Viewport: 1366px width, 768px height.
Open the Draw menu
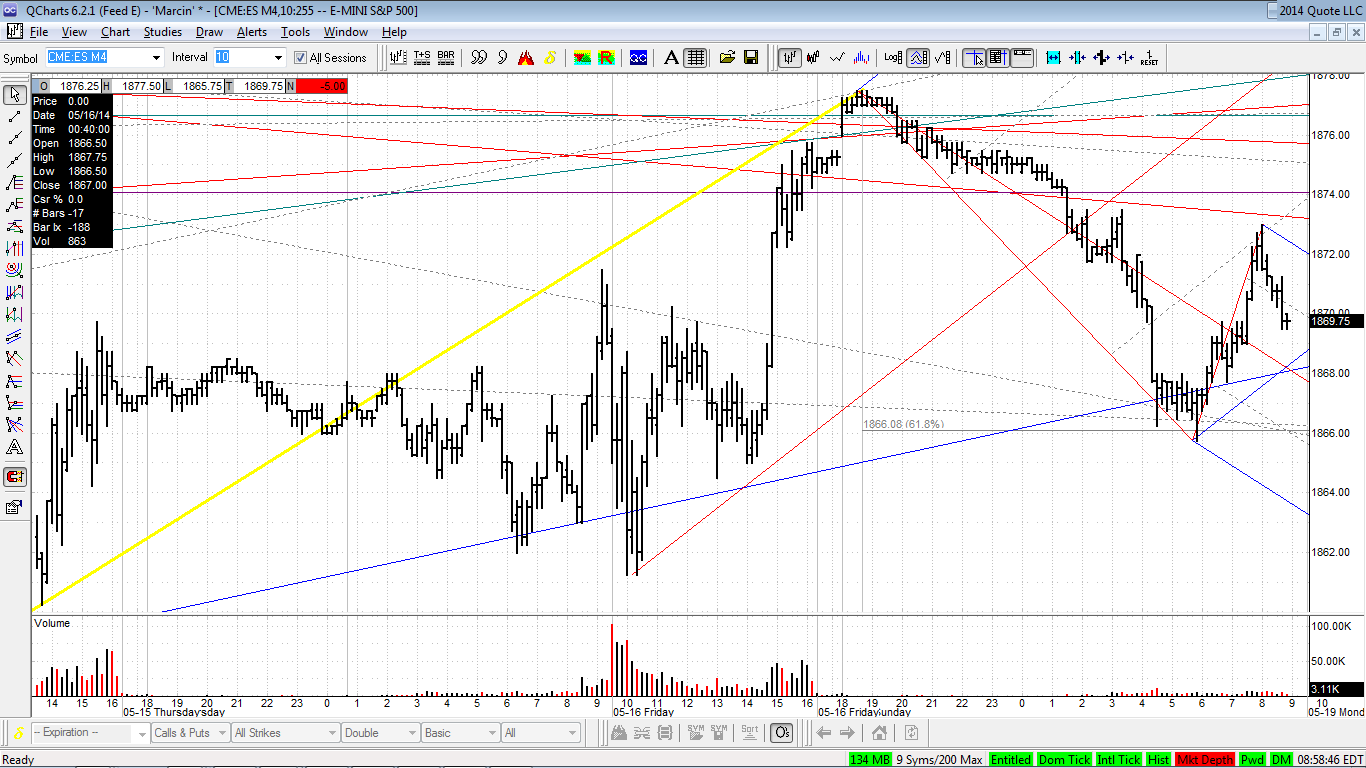pyautogui.click(x=209, y=32)
